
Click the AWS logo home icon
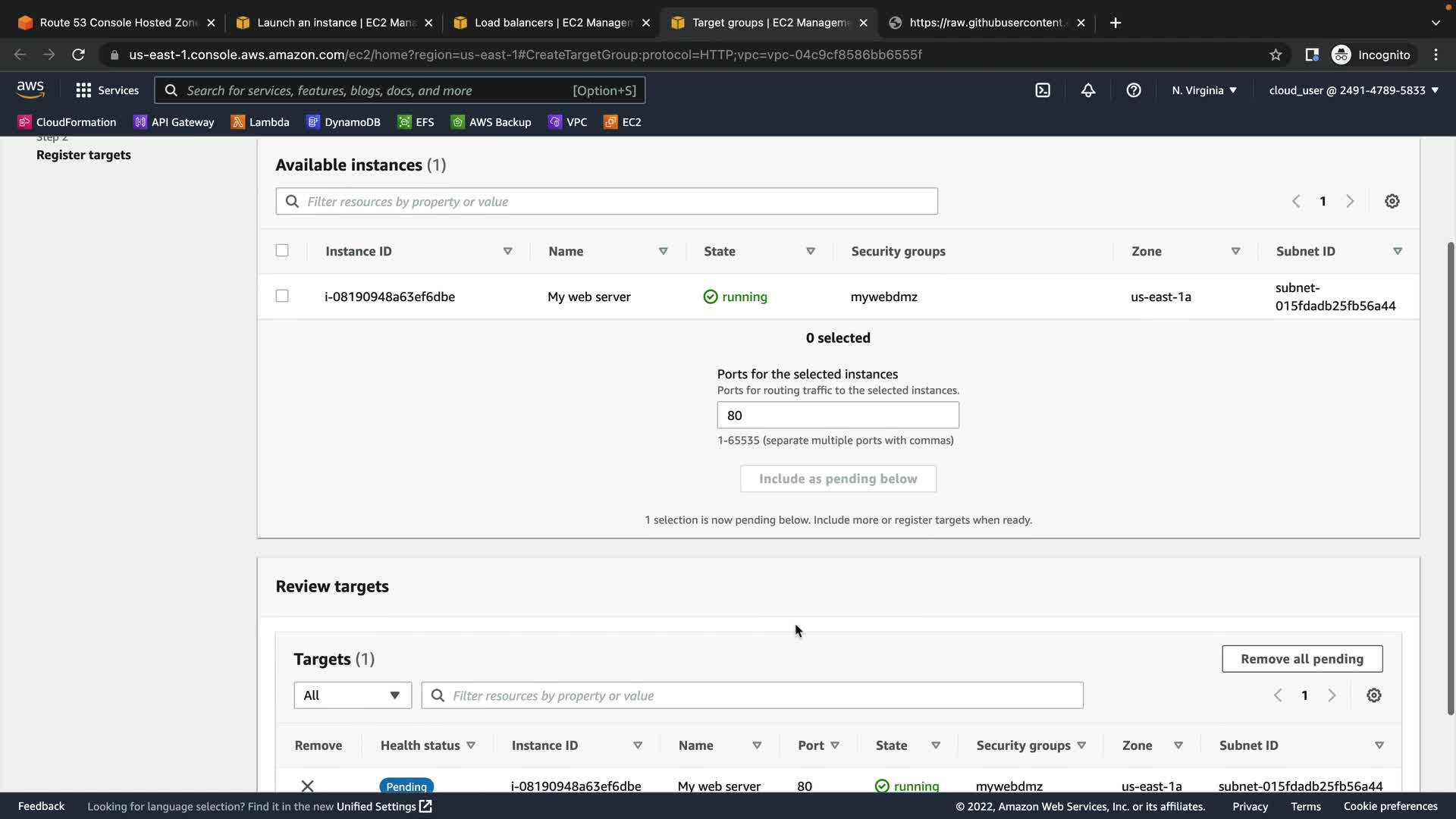click(30, 89)
